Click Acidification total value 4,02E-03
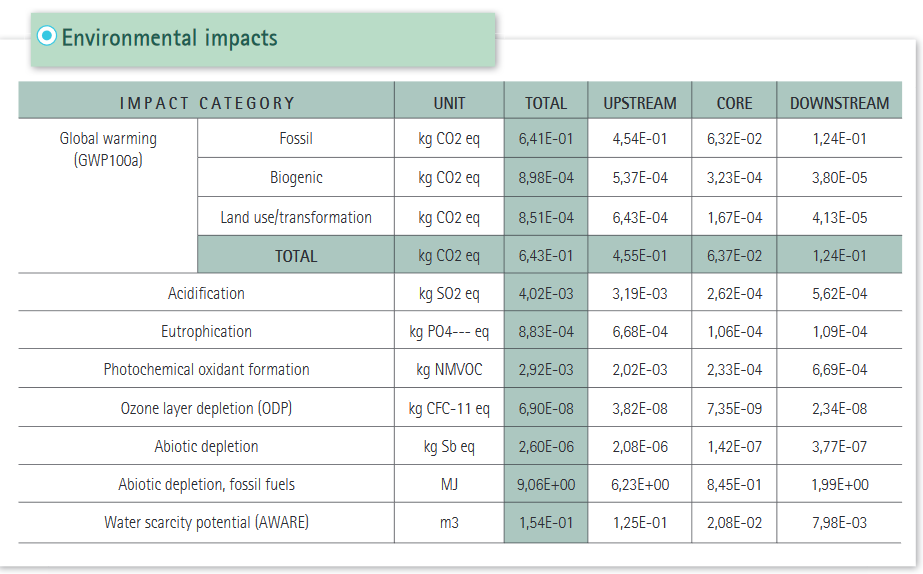923x574 pixels. click(546, 293)
